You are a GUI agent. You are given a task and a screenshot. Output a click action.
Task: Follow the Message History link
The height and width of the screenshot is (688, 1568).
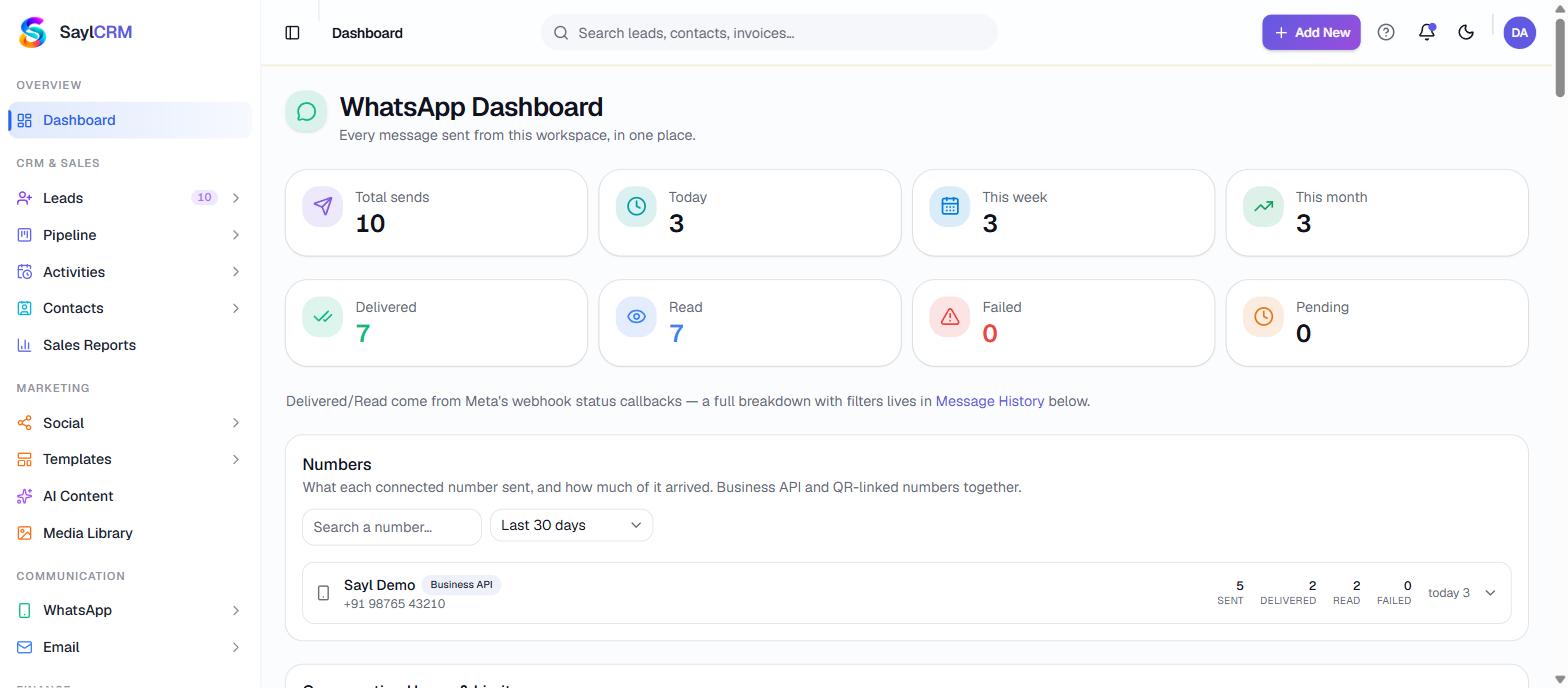click(x=990, y=401)
